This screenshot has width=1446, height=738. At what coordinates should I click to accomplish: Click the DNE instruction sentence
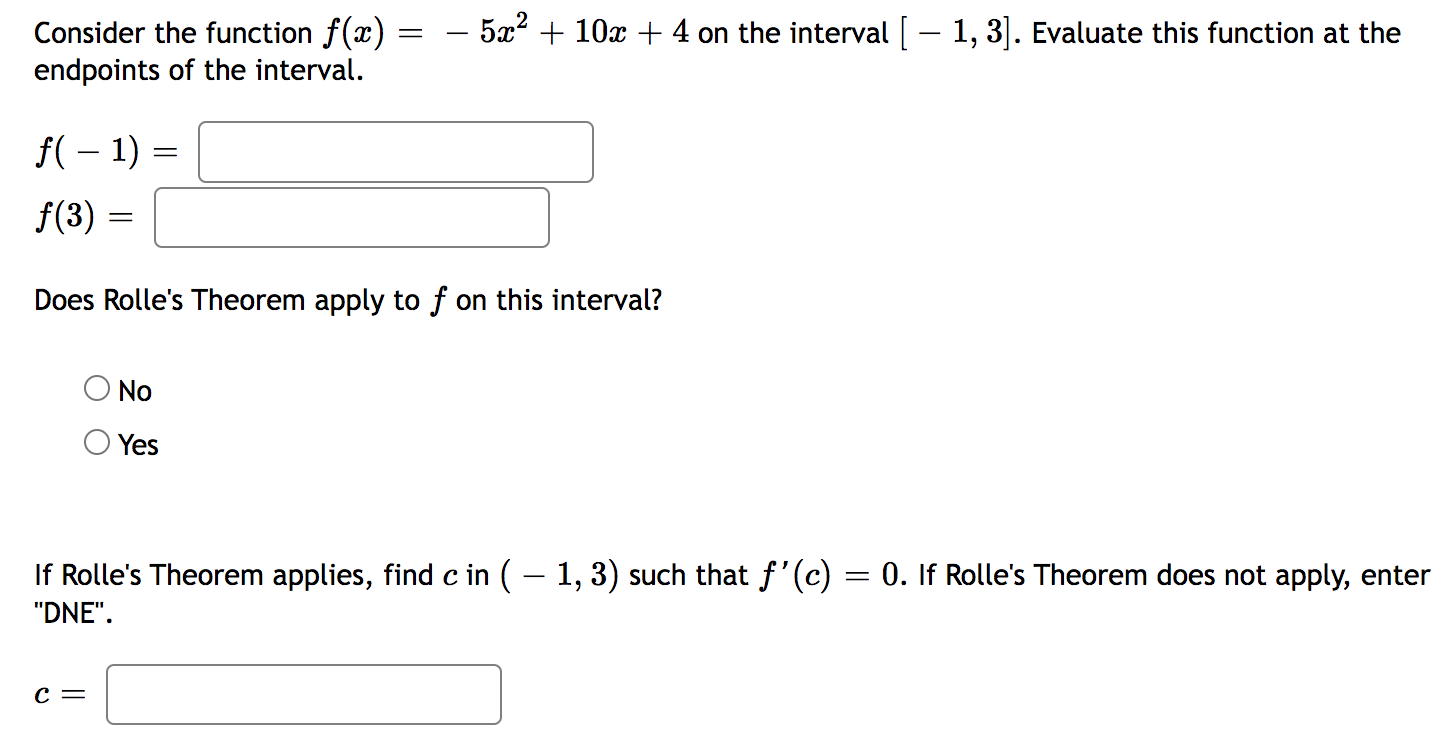700,575
